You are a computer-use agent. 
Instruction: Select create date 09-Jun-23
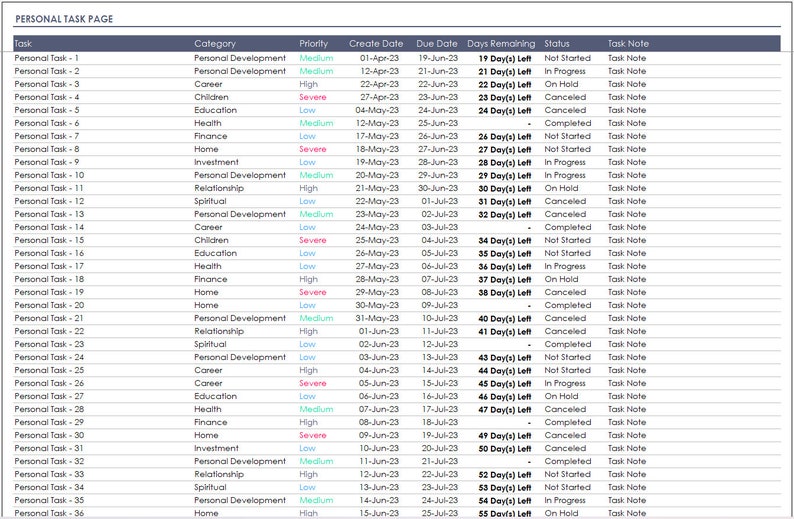click(379, 435)
